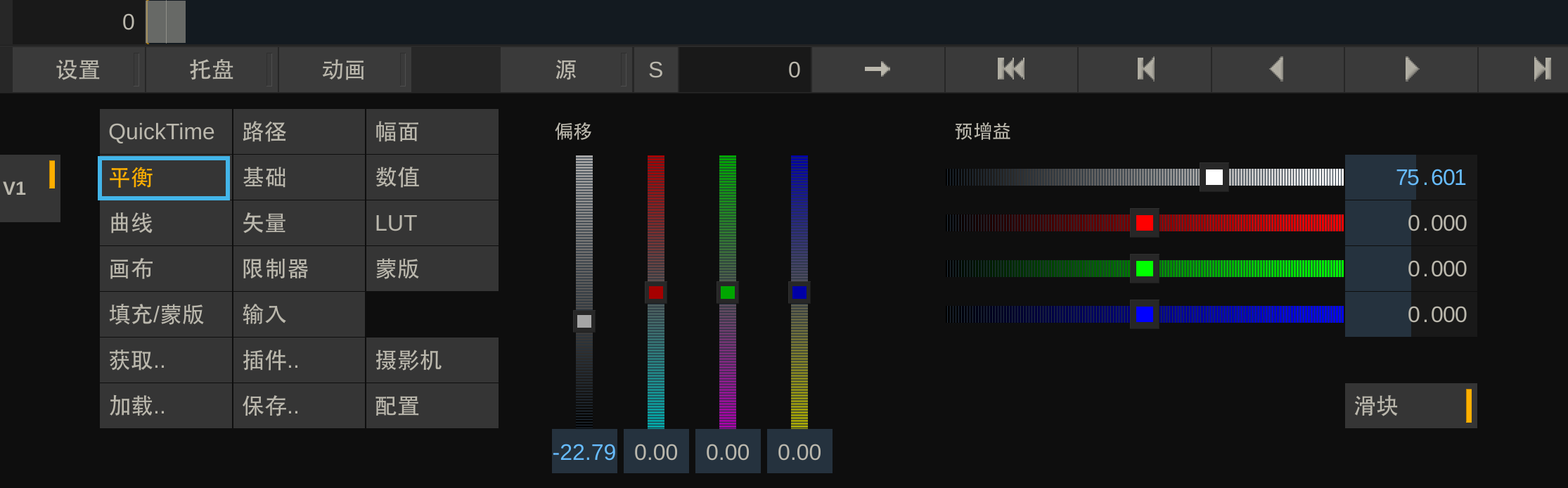Open the 输入 panel

tap(299, 314)
